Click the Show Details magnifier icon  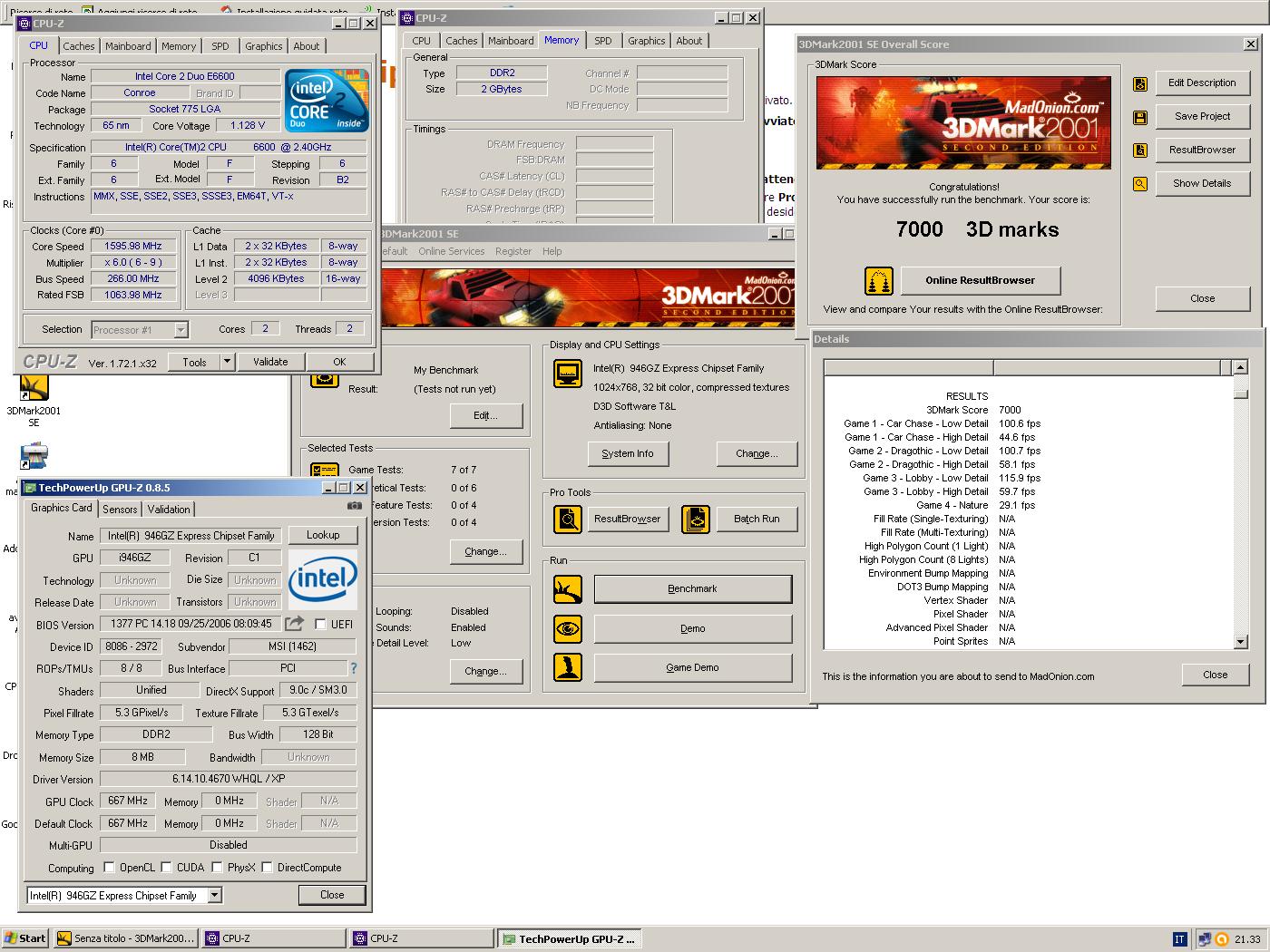pos(1140,184)
